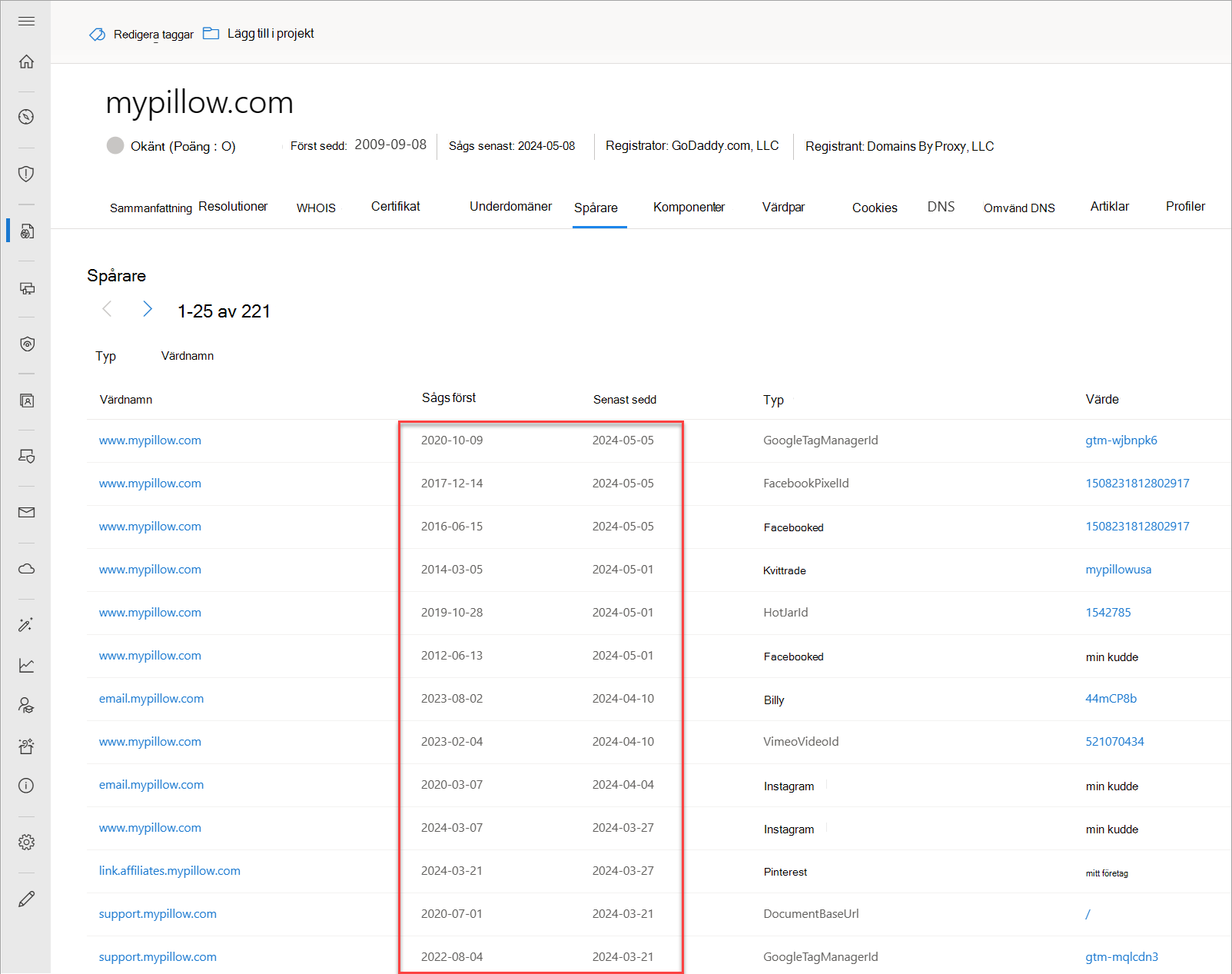Open the identity badge sidebar icon
This screenshot has height=974, width=1232.
coord(26,401)
